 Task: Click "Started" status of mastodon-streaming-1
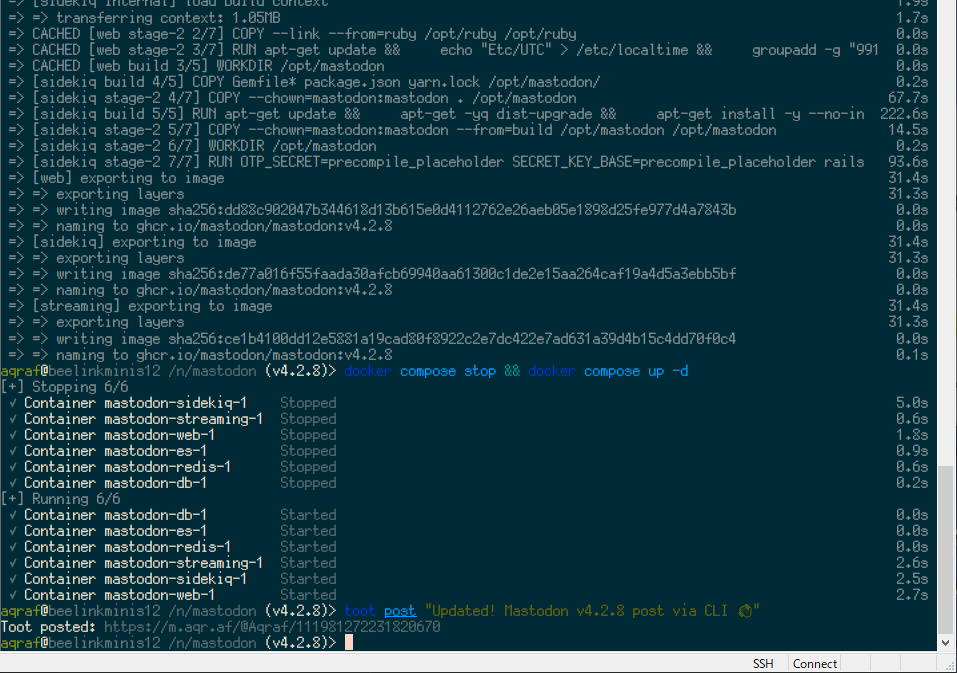[308, 563]
